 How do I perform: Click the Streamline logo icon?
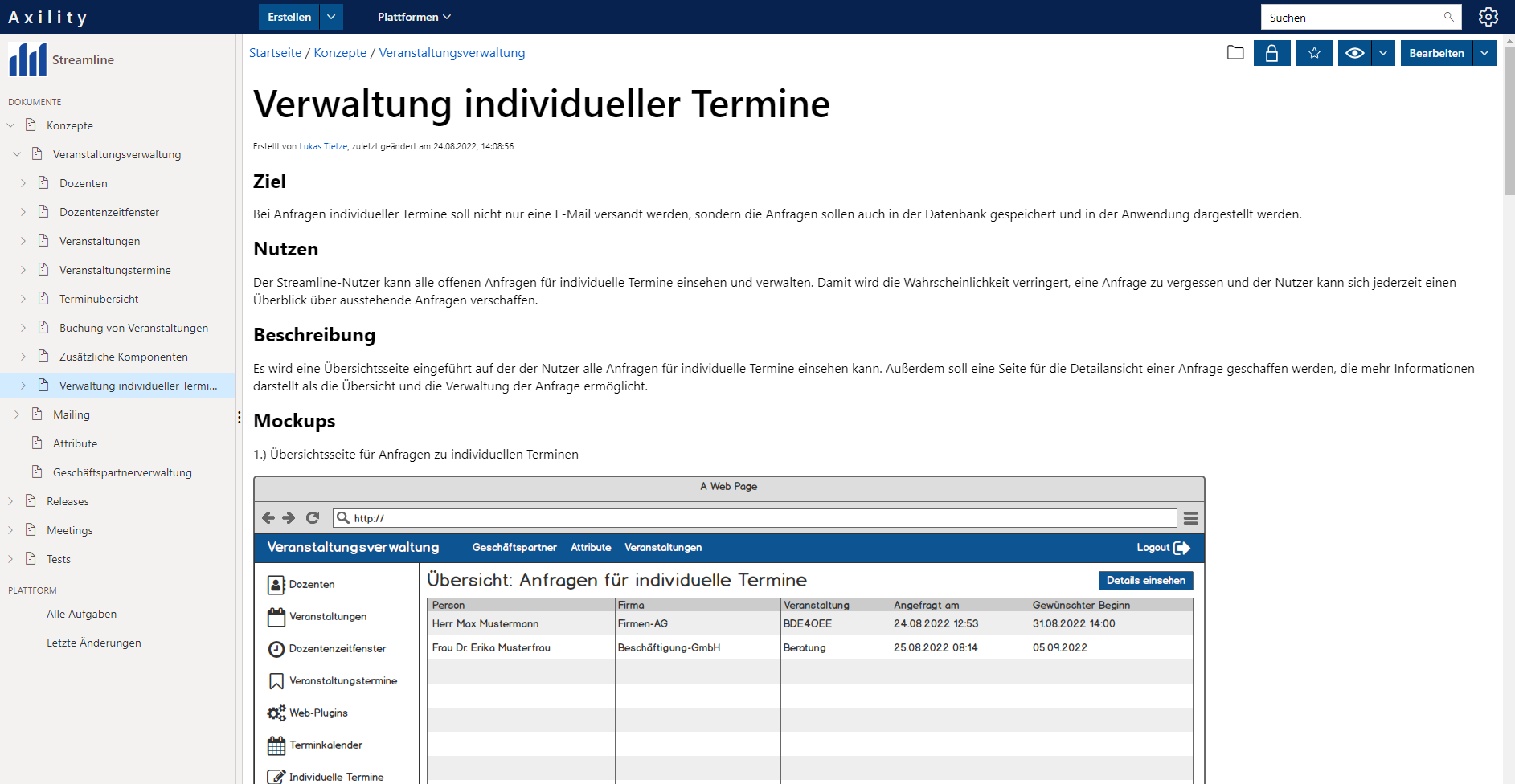click(x=27, y=59)
